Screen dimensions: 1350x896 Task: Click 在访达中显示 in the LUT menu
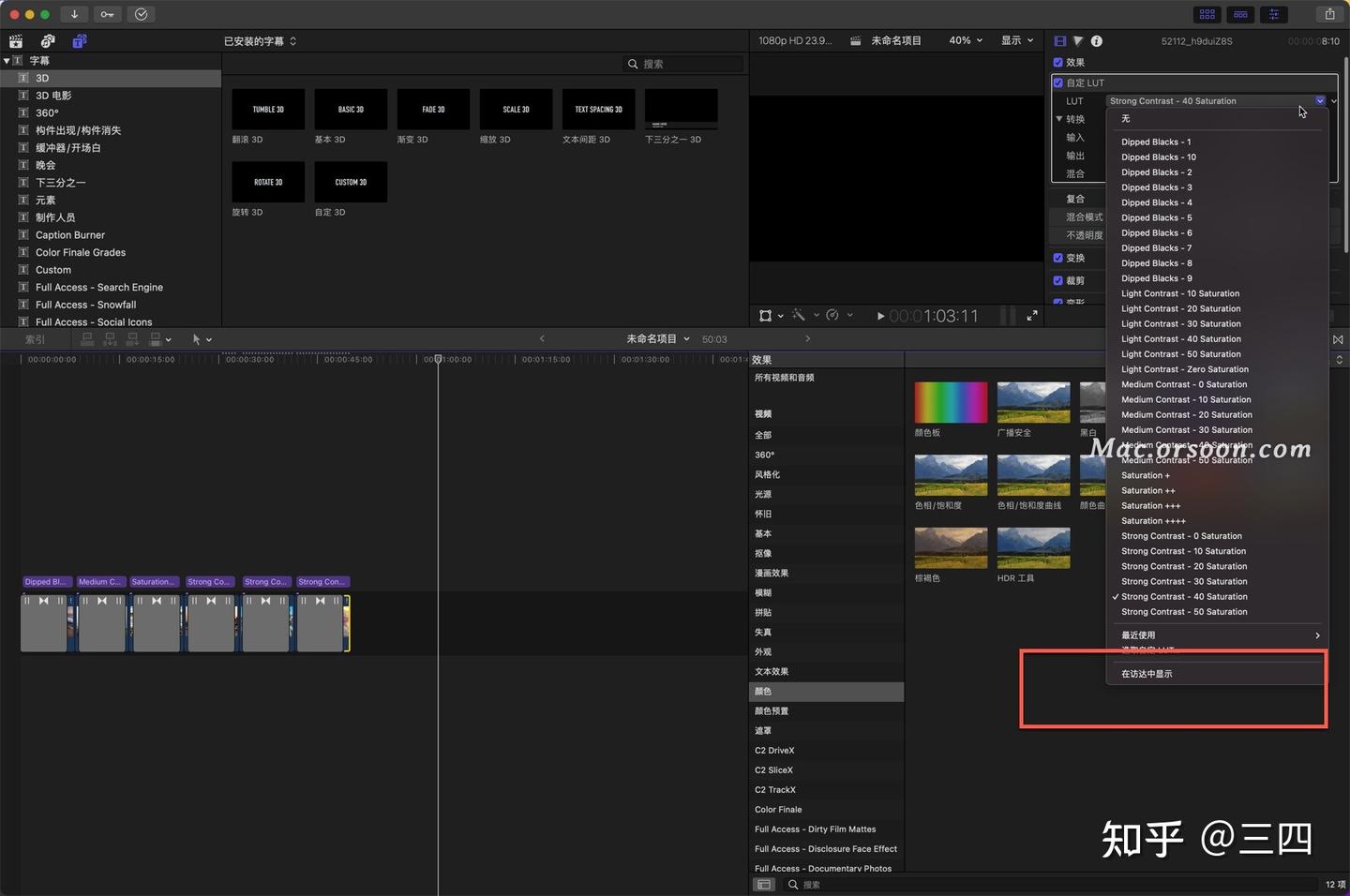1147,673
